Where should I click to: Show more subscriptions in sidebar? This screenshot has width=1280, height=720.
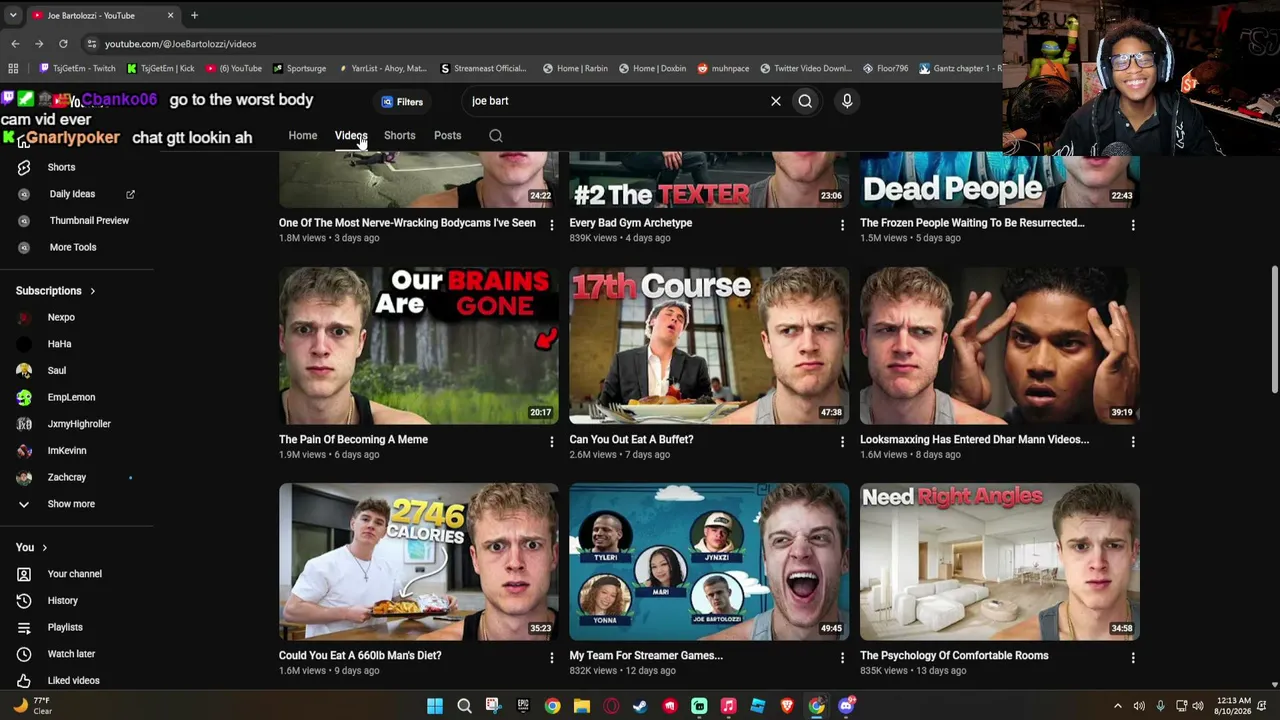pyautogui.click(x=72, y=504)
